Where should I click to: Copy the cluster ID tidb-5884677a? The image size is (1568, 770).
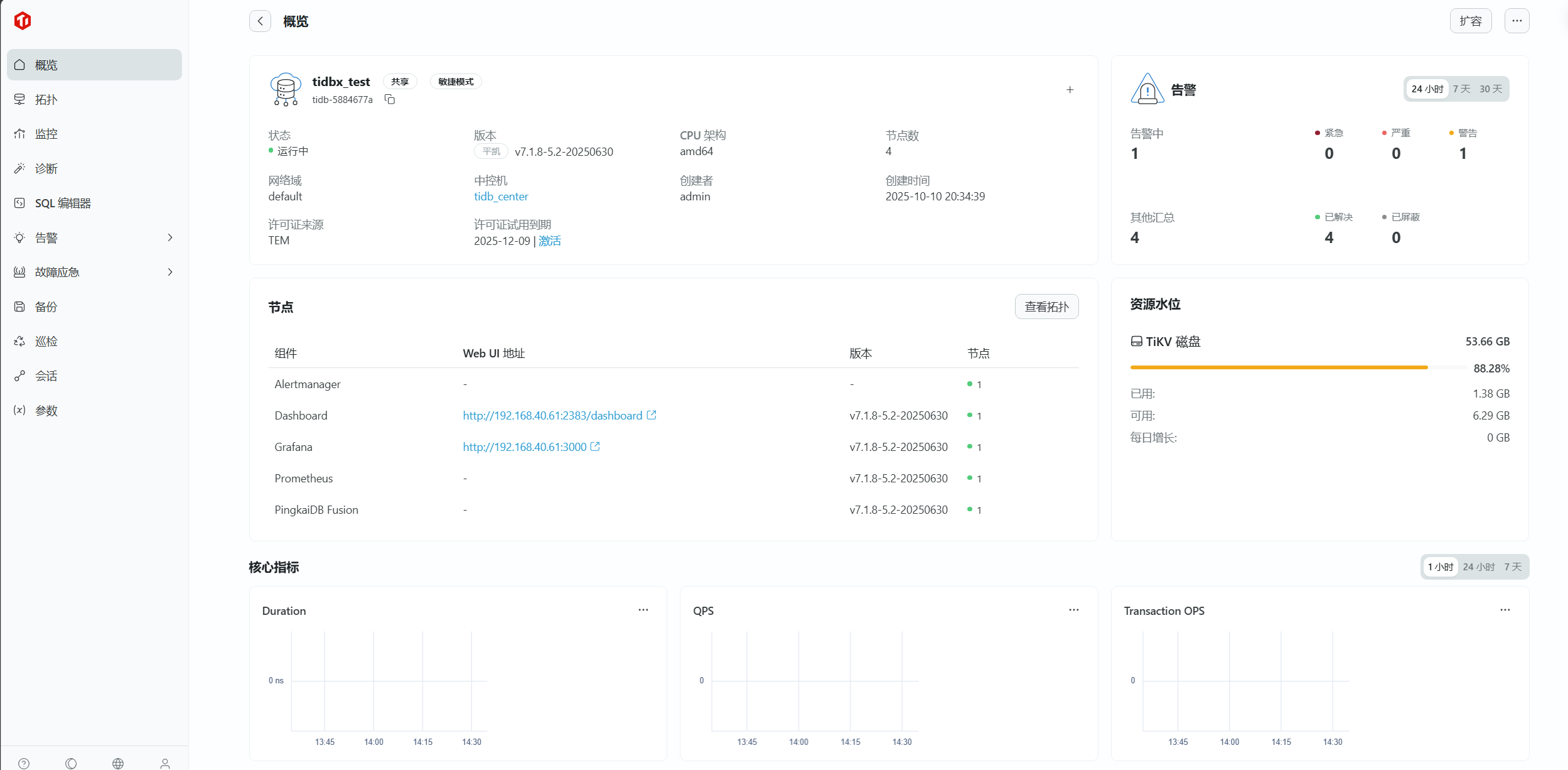point(390,99)
